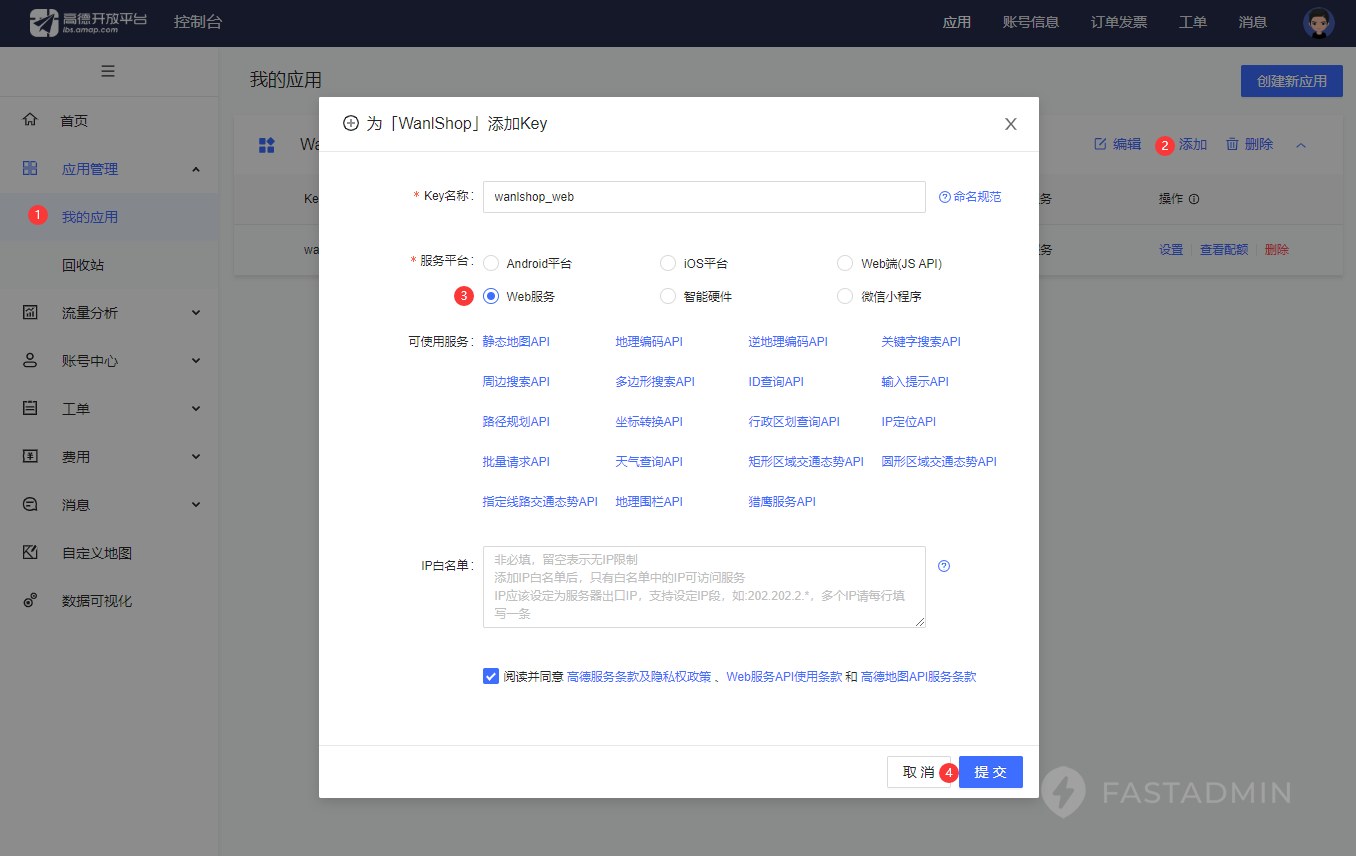Click the 应用管理 grid icon
The width and height of the screenshot is (1356, 856).
tap(30, 168)
